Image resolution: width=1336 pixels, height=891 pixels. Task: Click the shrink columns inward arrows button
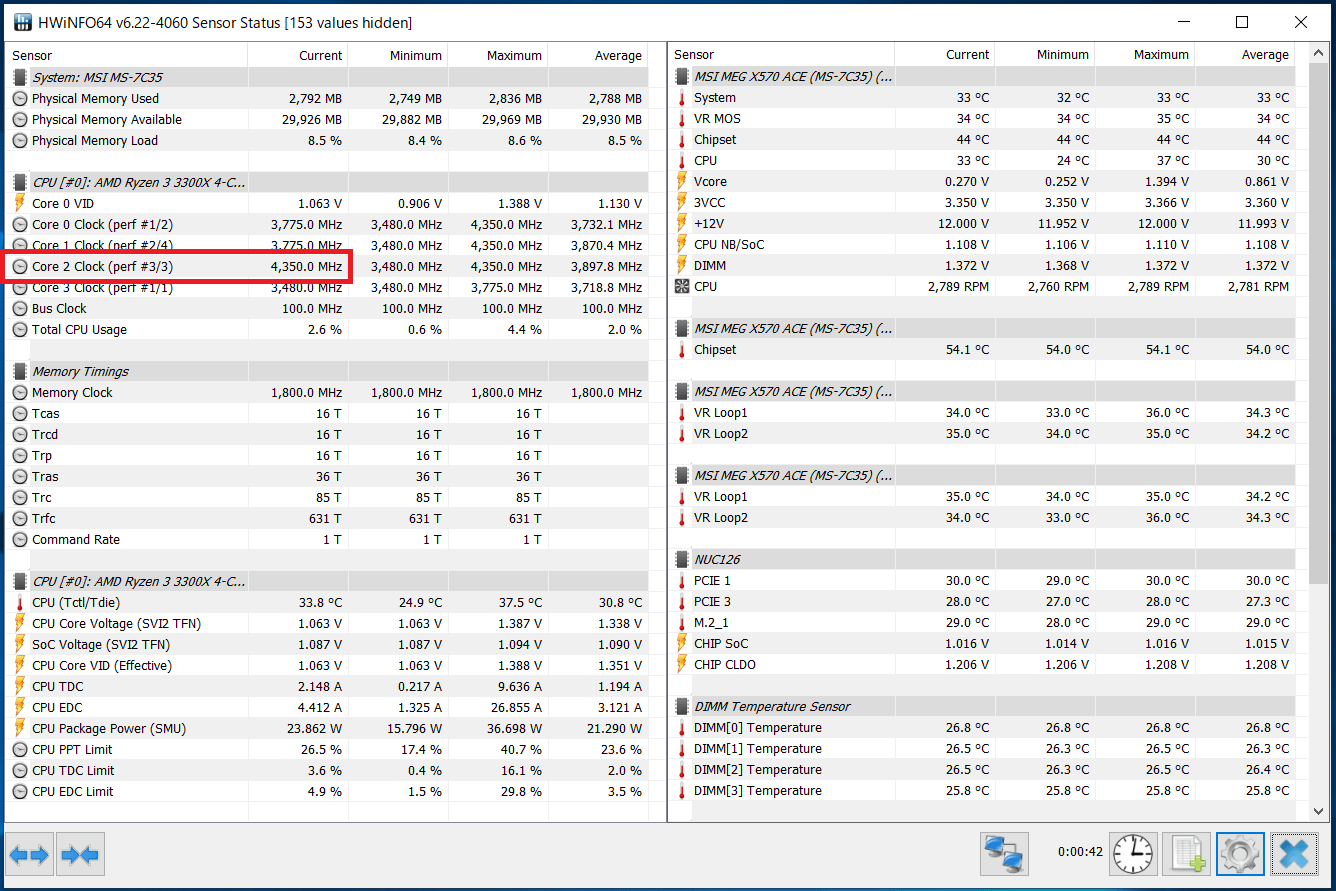tap(80, 855)
